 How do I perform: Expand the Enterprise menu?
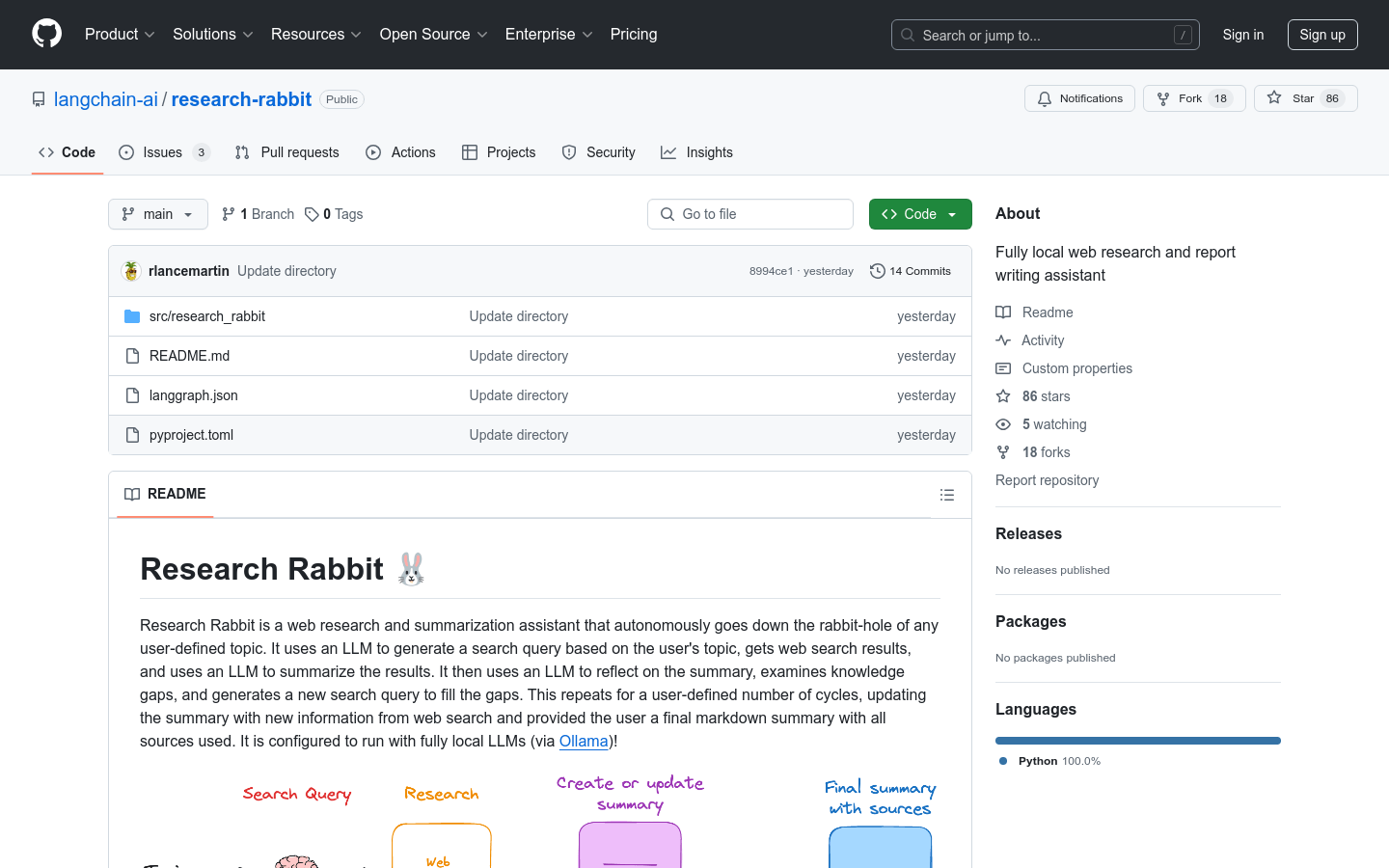coord(549,34)
